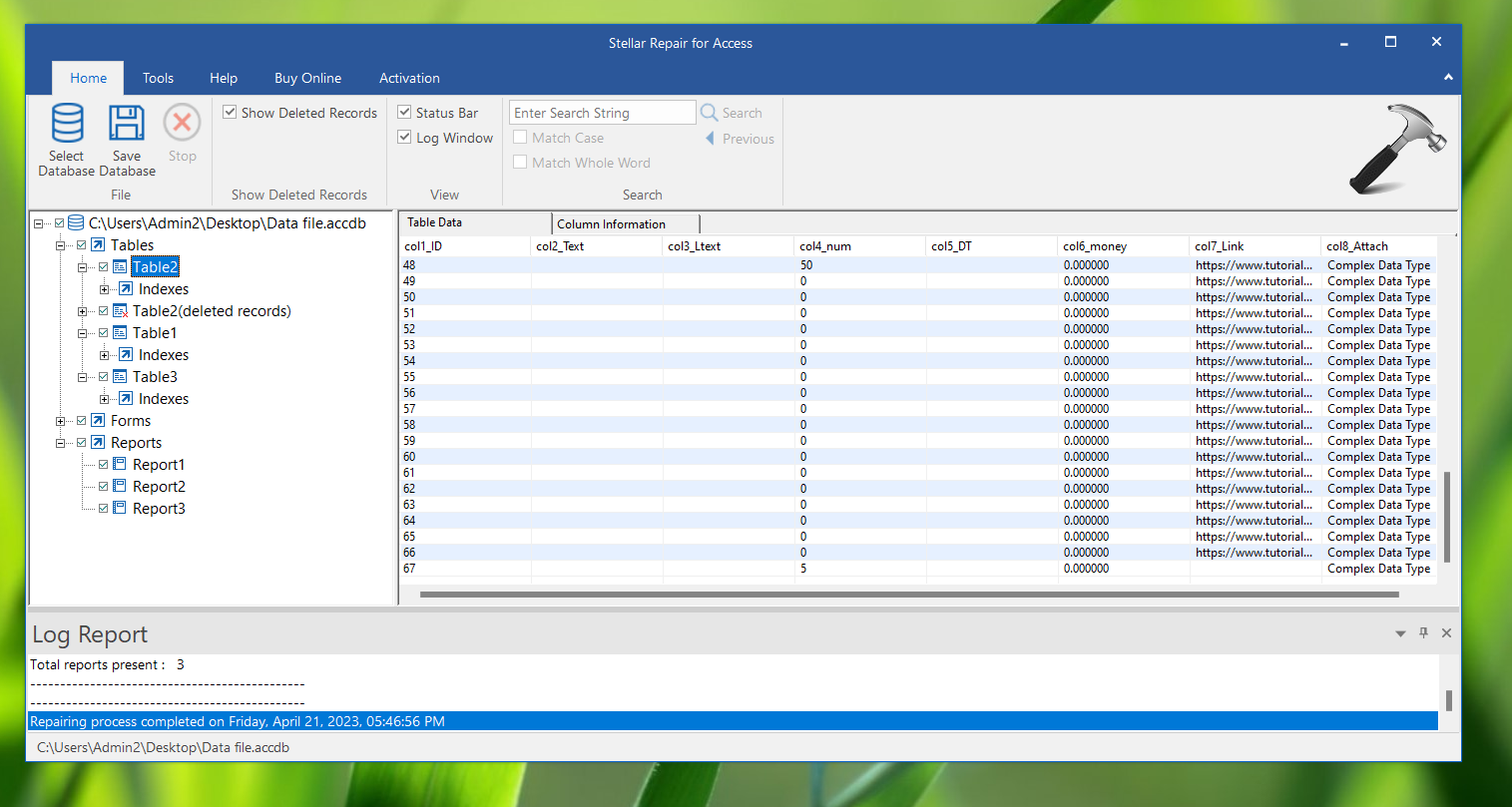
Task: Expand the Forms tree node
Action: point(61,421)
